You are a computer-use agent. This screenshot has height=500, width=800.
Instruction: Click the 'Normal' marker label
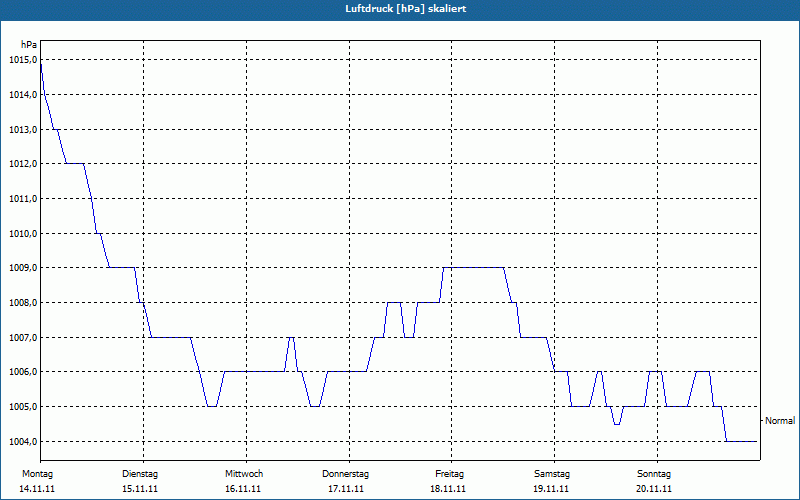tap(780, 421)
